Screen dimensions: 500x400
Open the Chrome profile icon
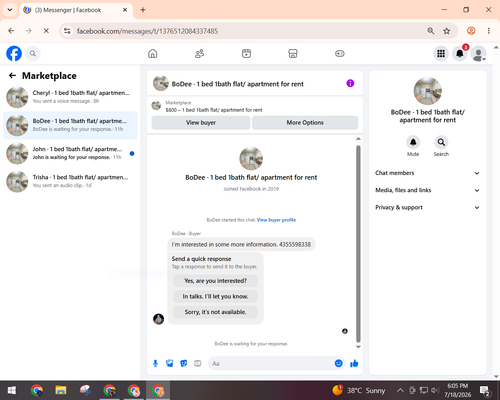471,31
